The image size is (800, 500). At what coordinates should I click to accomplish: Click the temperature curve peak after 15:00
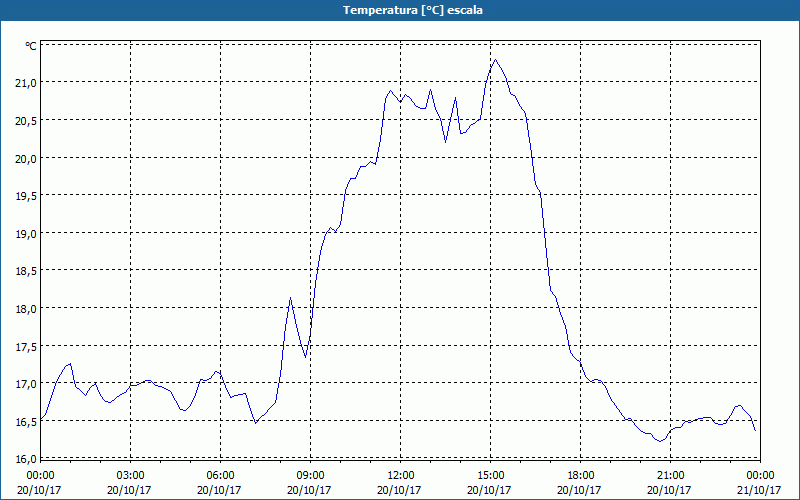pos(495,60)
